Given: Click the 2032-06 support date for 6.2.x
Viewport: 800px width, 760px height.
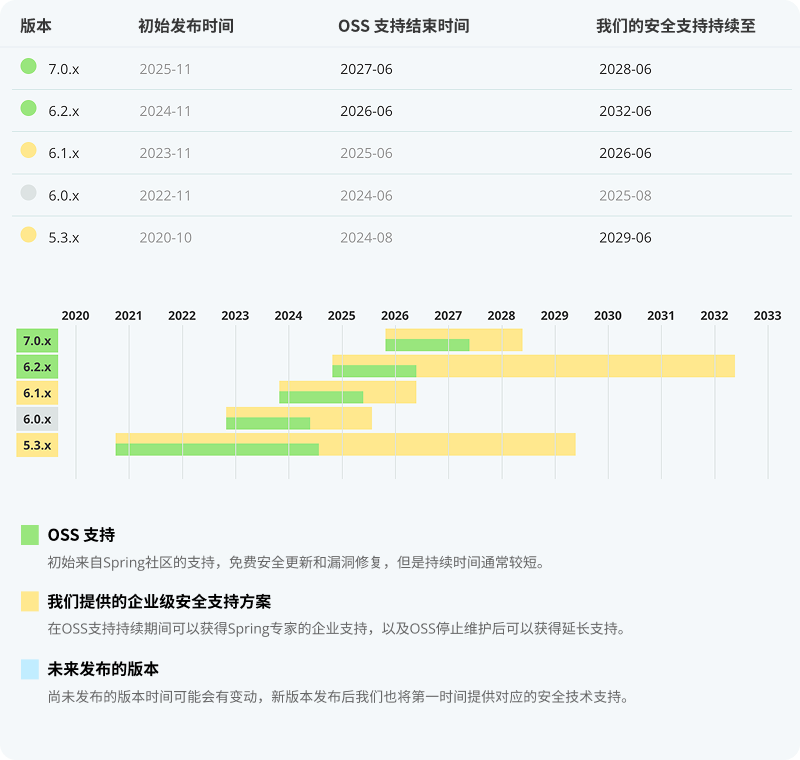Looking at the screenshot, I should [625, 111].
